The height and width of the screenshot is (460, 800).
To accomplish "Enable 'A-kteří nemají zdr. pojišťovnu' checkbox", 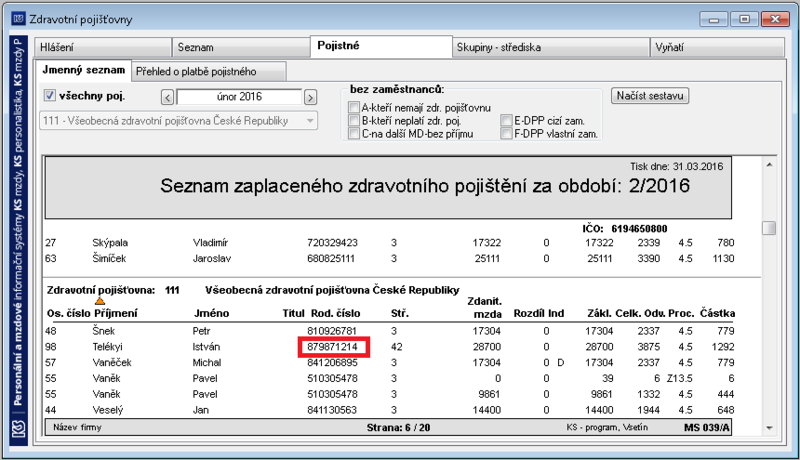I will tap(354, 108).
